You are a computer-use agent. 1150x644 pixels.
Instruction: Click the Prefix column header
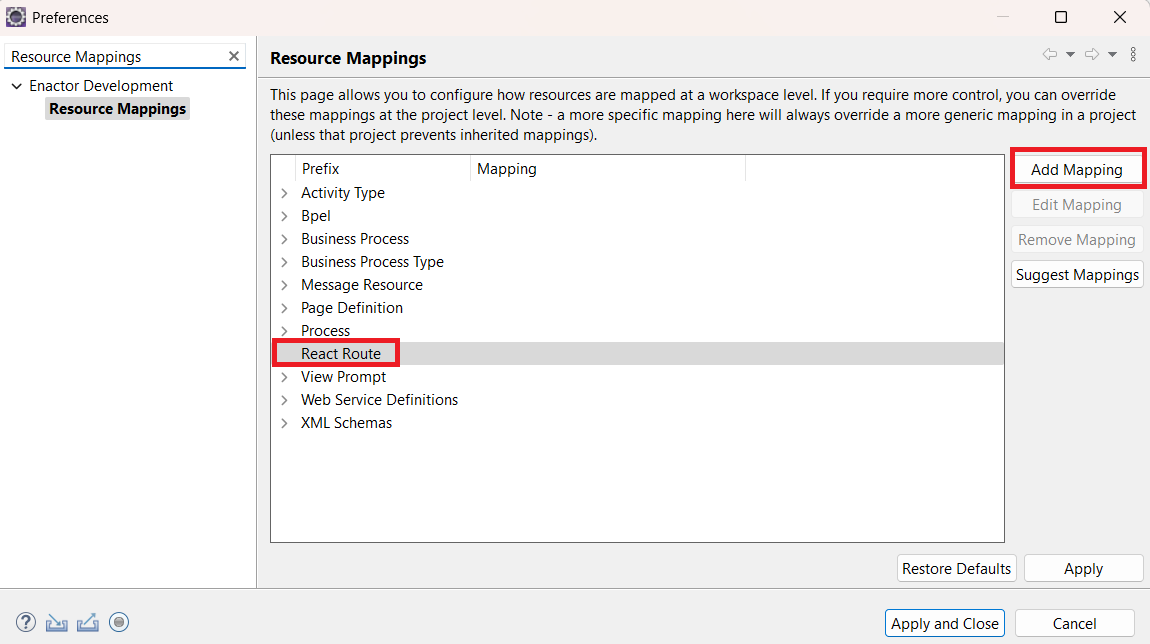coord(382,169)
